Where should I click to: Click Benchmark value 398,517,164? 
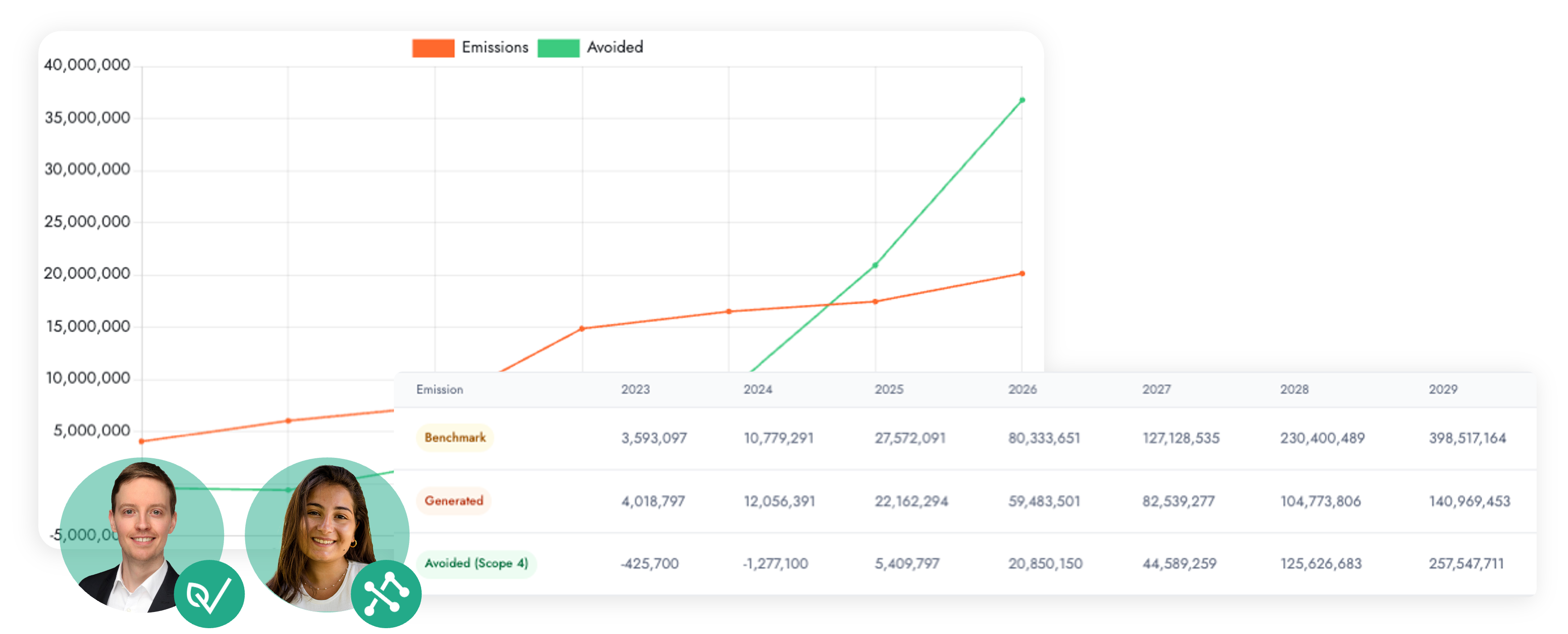coord(1467,439)
